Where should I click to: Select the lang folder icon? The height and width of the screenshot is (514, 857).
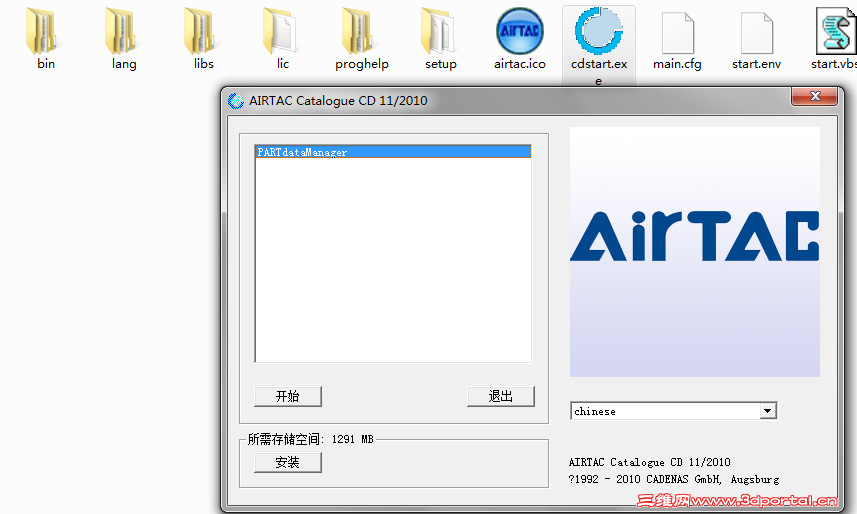pyautogui.click(x=121, y=31)
